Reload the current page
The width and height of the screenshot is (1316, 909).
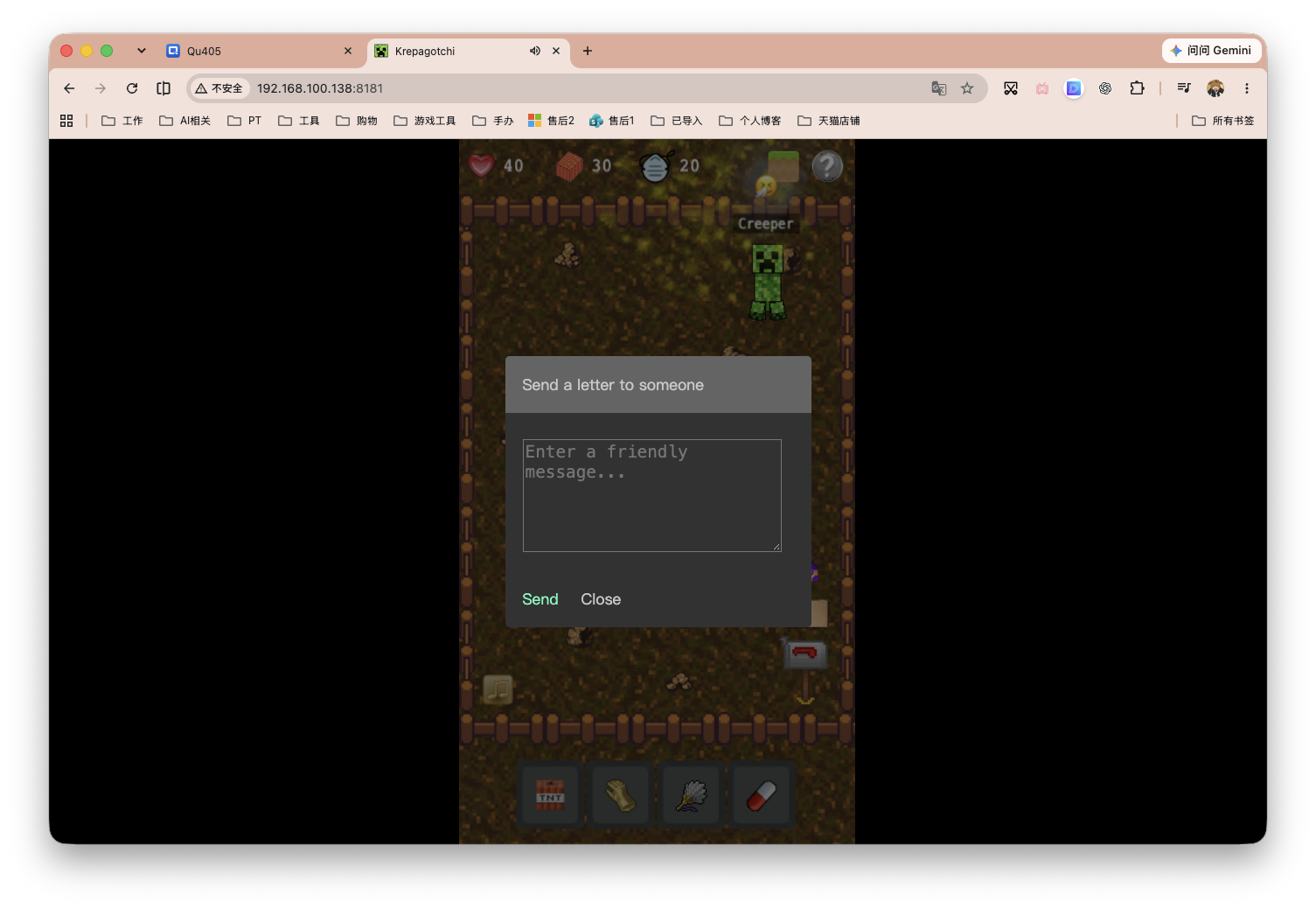click(132, 88)
